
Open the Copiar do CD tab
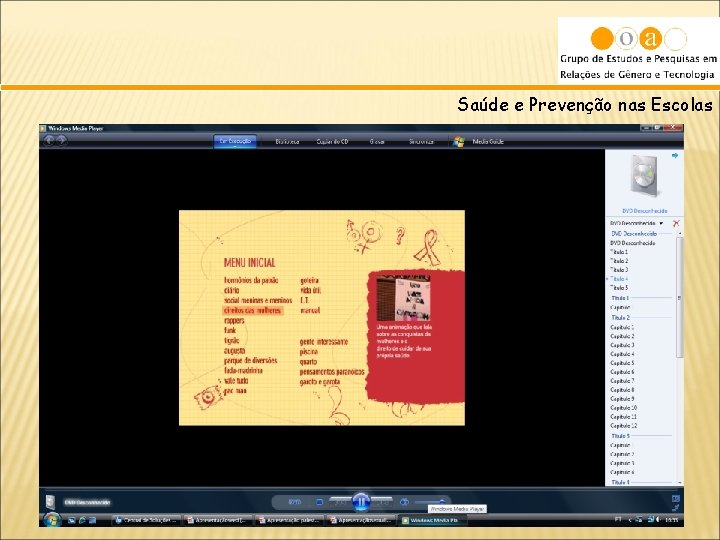coord(332,141)
